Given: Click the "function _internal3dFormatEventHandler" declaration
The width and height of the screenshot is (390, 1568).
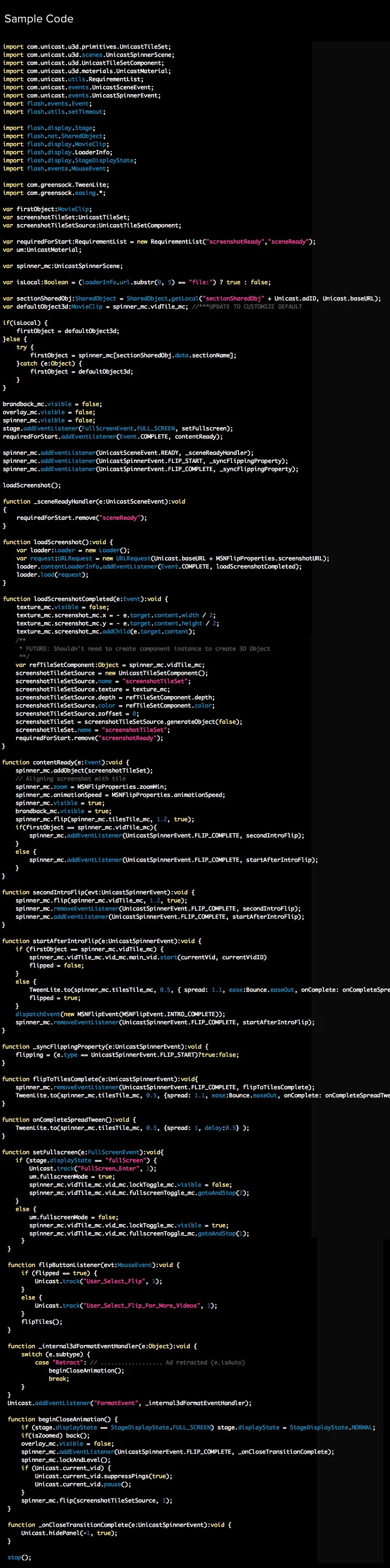Looking at the screenshot, I should [x=102, y=1346].
